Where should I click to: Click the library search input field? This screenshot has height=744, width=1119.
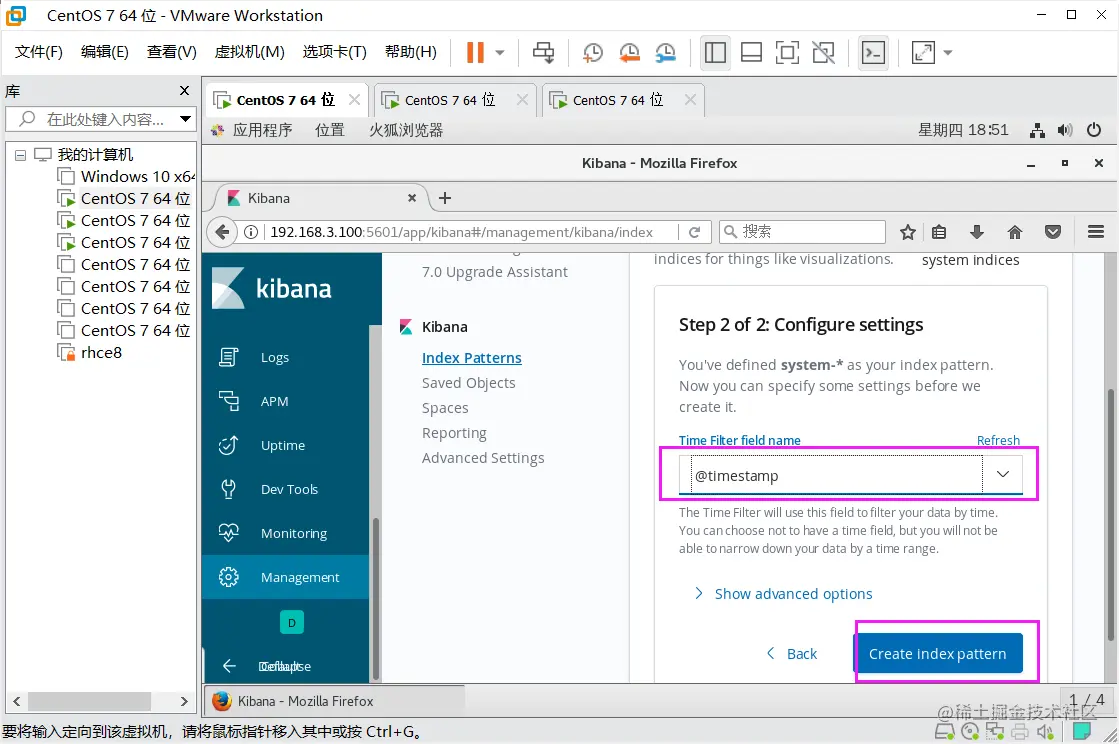[x=100, y=119]
